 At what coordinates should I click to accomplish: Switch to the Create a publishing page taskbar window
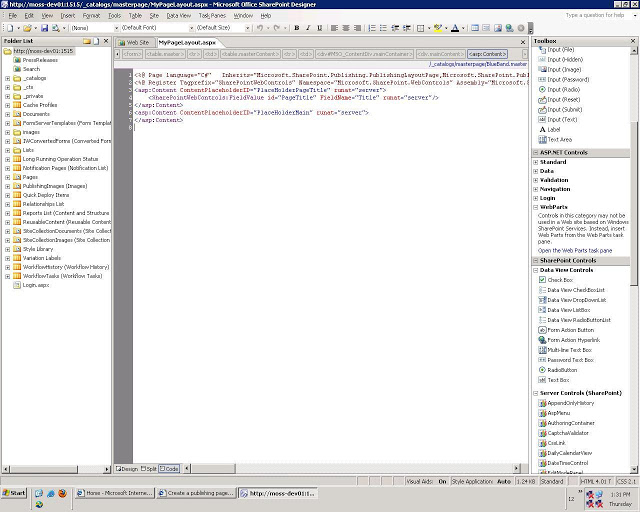tap(196, 493)
